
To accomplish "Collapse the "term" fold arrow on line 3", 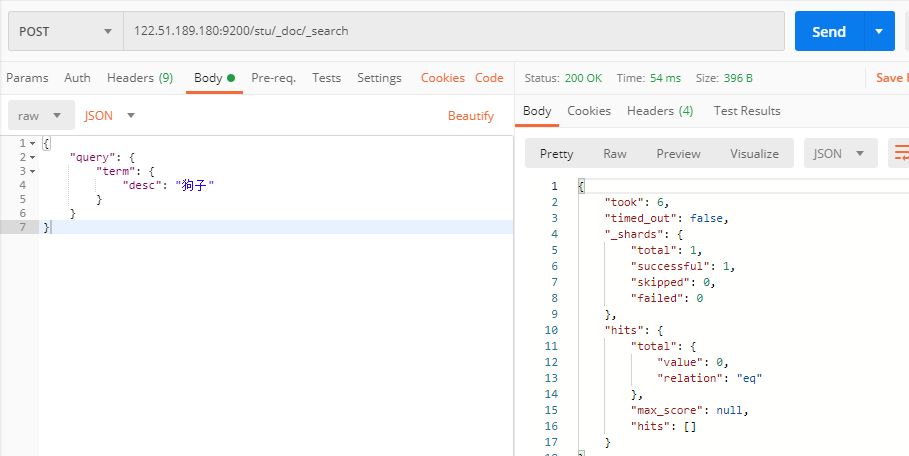I will (32, 172).
